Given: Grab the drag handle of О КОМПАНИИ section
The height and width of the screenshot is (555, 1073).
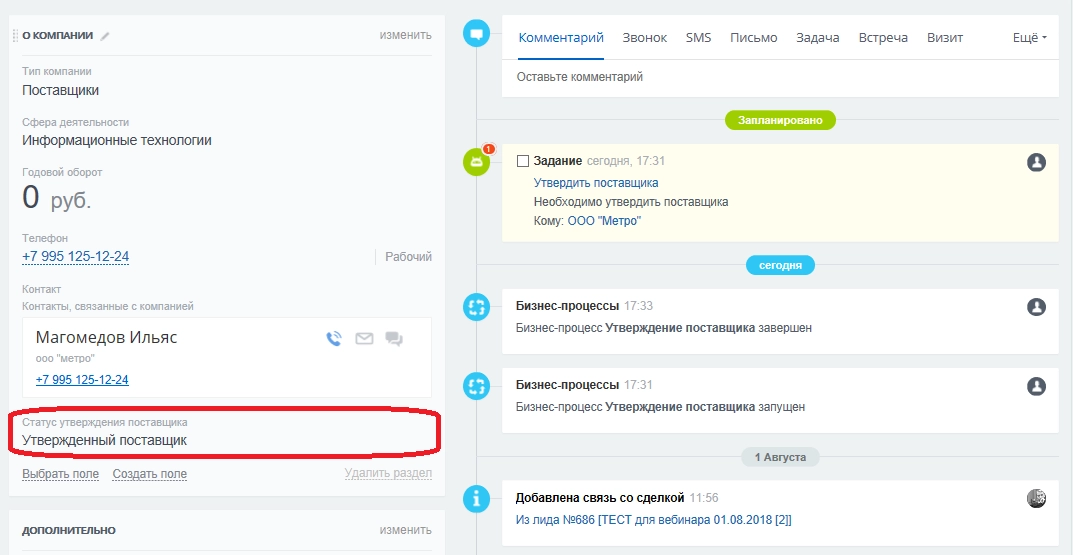Looking at the screenshot, I should pos(16,36).
